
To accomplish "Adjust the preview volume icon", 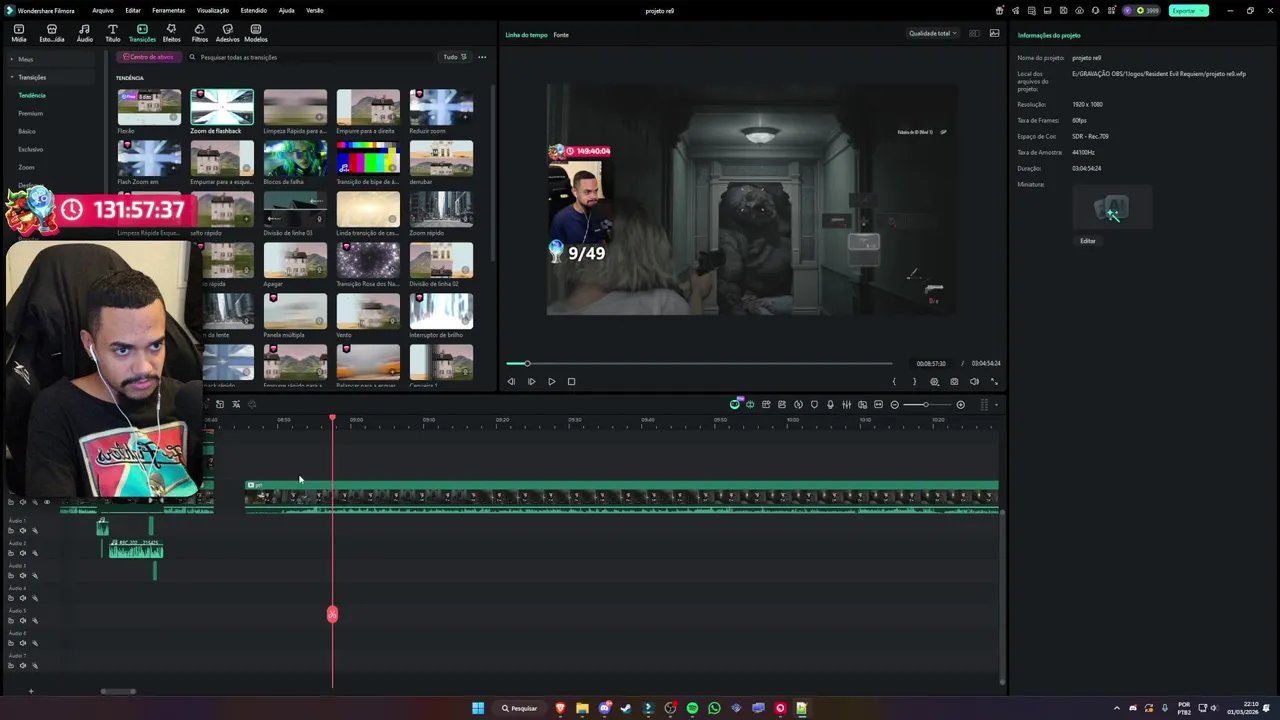I will click(x=974, y=381).
